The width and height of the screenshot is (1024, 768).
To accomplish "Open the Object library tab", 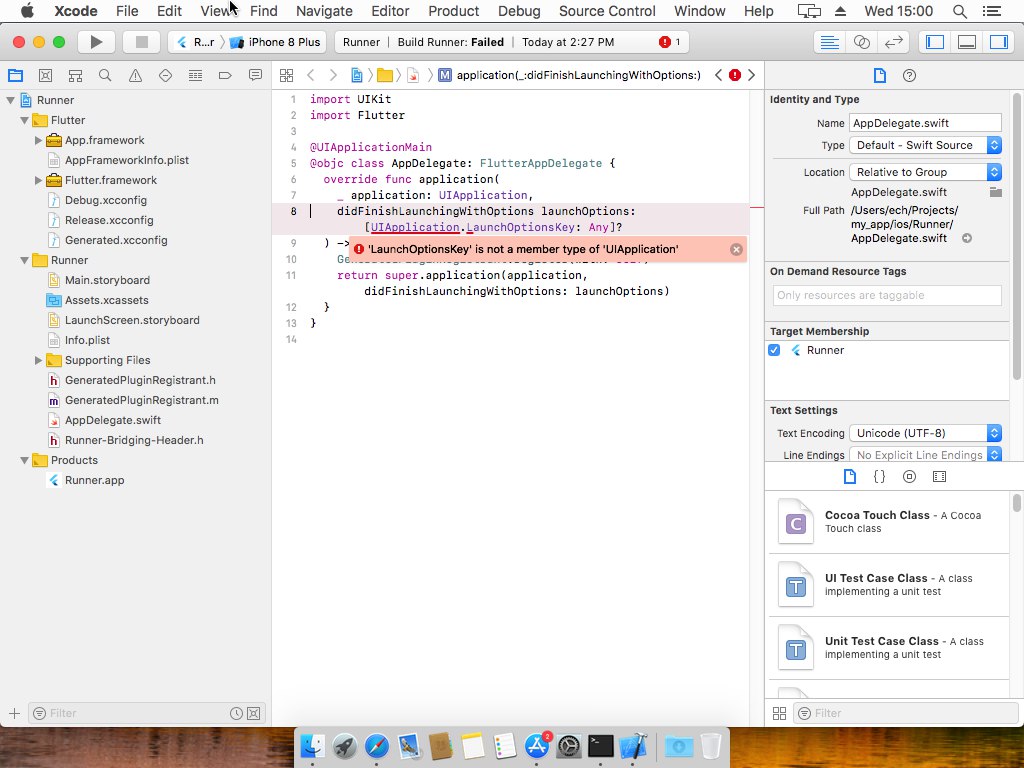I will tap(909, 476).
